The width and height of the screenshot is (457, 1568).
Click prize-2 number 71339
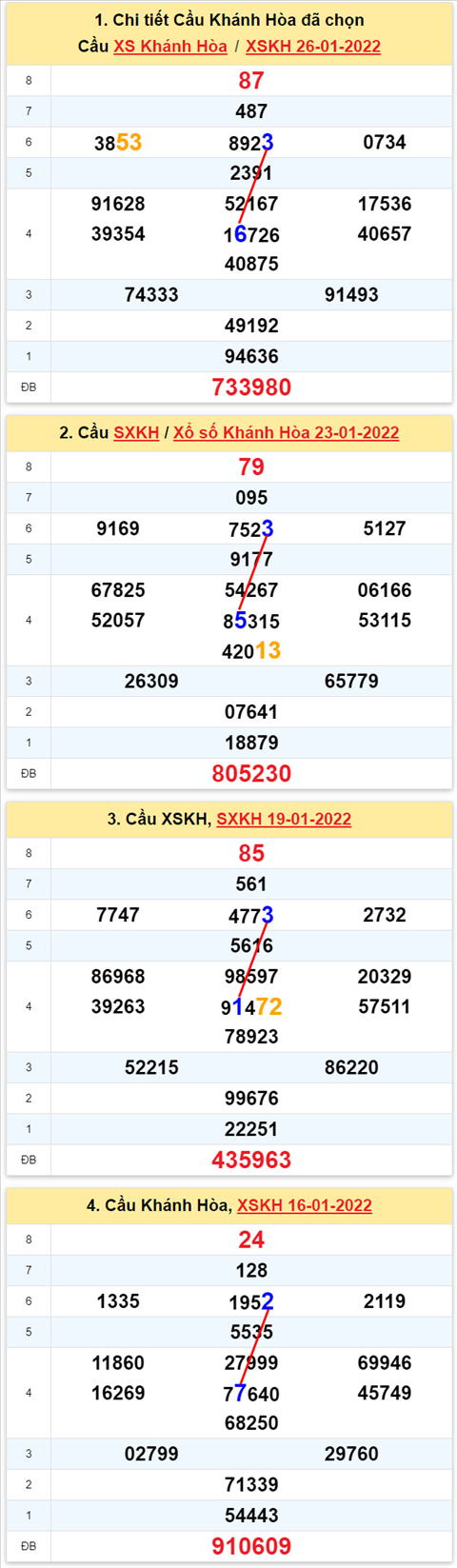tap(251, 1485)
